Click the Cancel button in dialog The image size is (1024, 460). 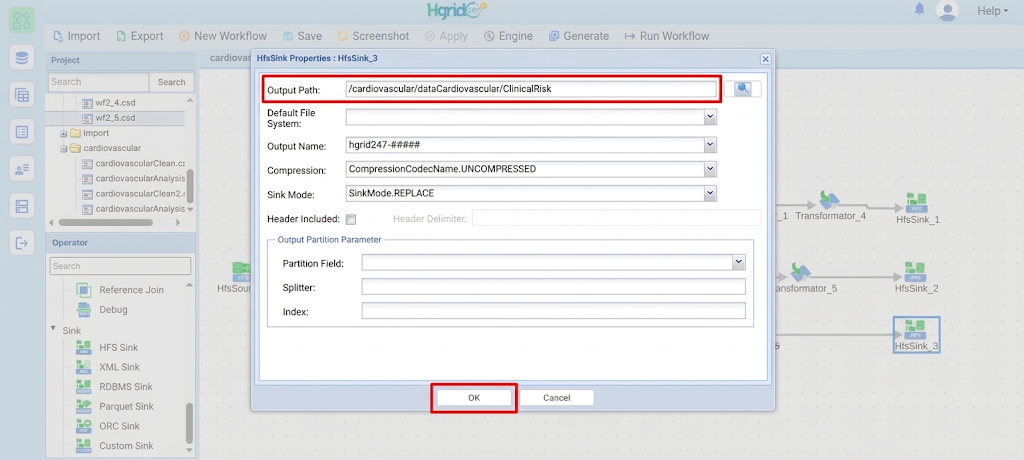[x=556, y=397]
